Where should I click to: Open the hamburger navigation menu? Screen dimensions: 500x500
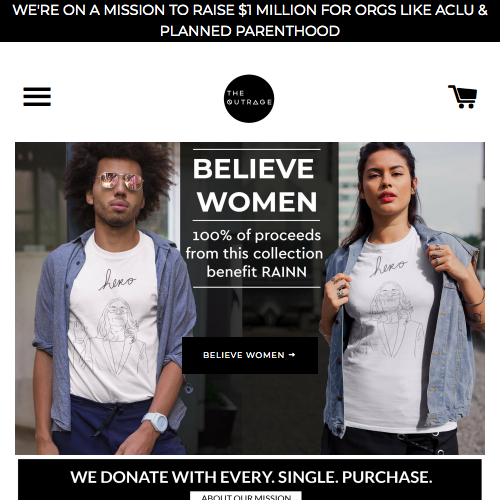click(37, 97)
